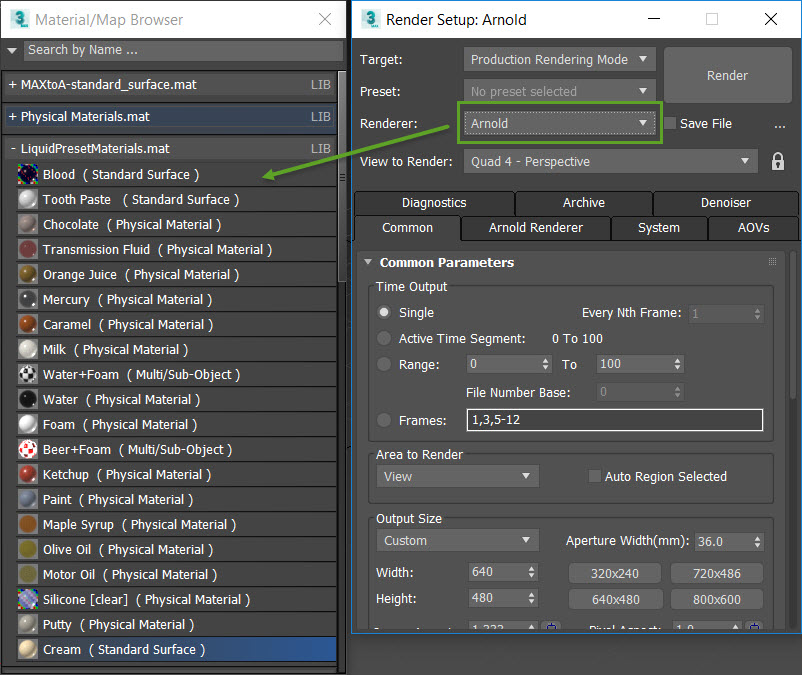Screen dimensions: 802x675
Task: Click the Putty material sphere icon
Action: (x=28, y=624)
